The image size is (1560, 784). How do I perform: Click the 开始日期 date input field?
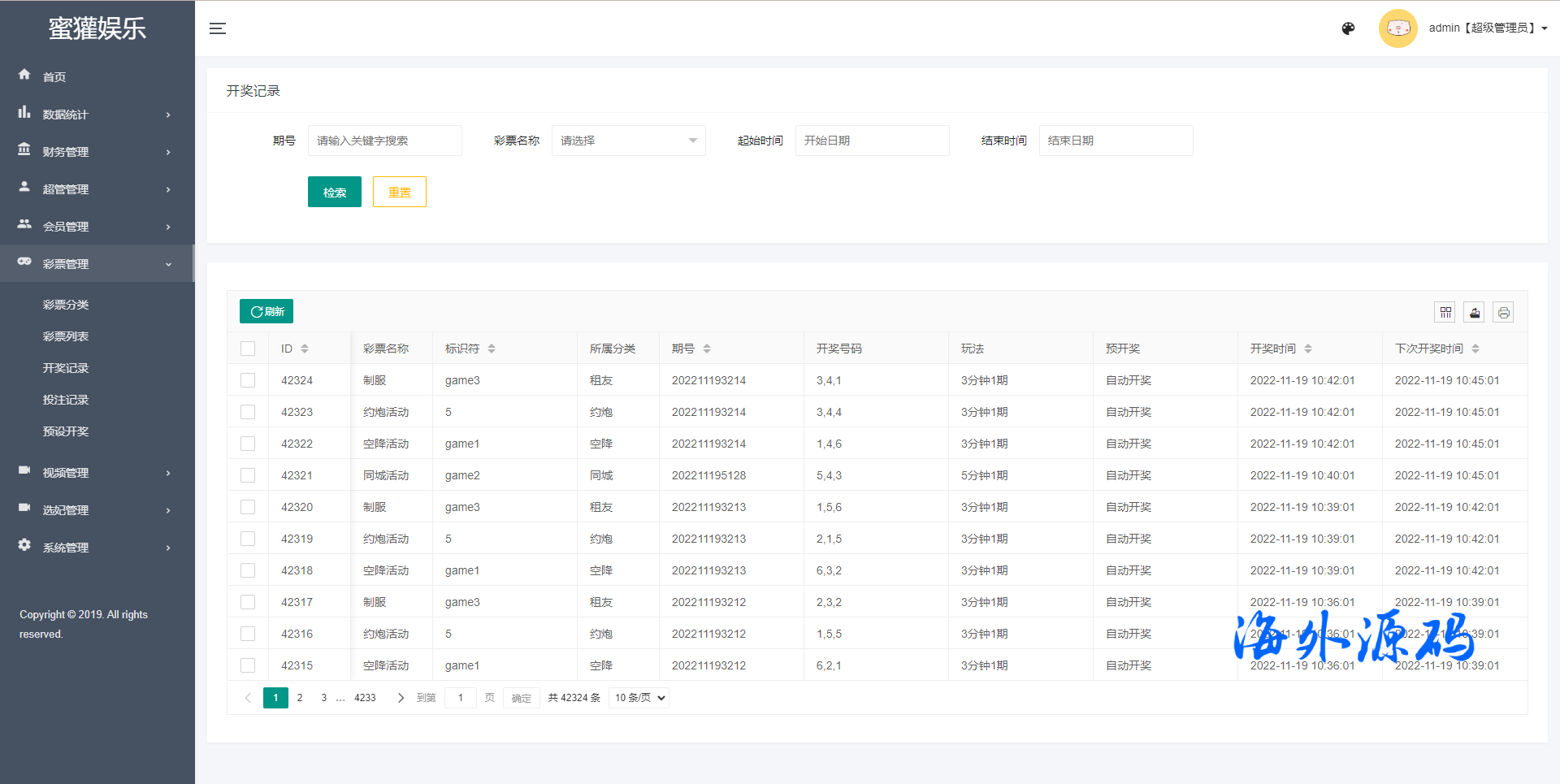[x=871, y=141]
